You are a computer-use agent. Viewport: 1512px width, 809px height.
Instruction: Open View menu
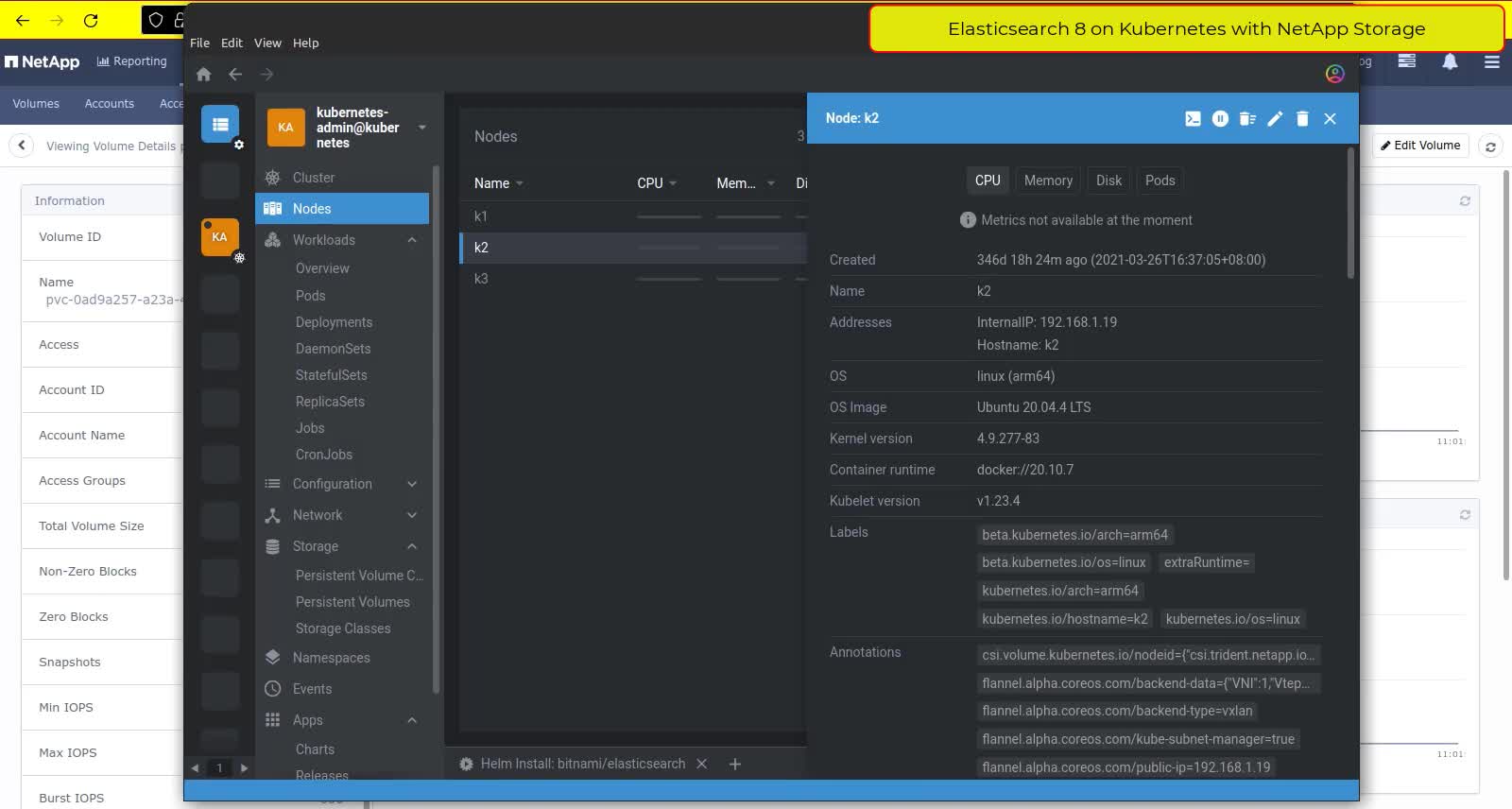pos(267,43)
